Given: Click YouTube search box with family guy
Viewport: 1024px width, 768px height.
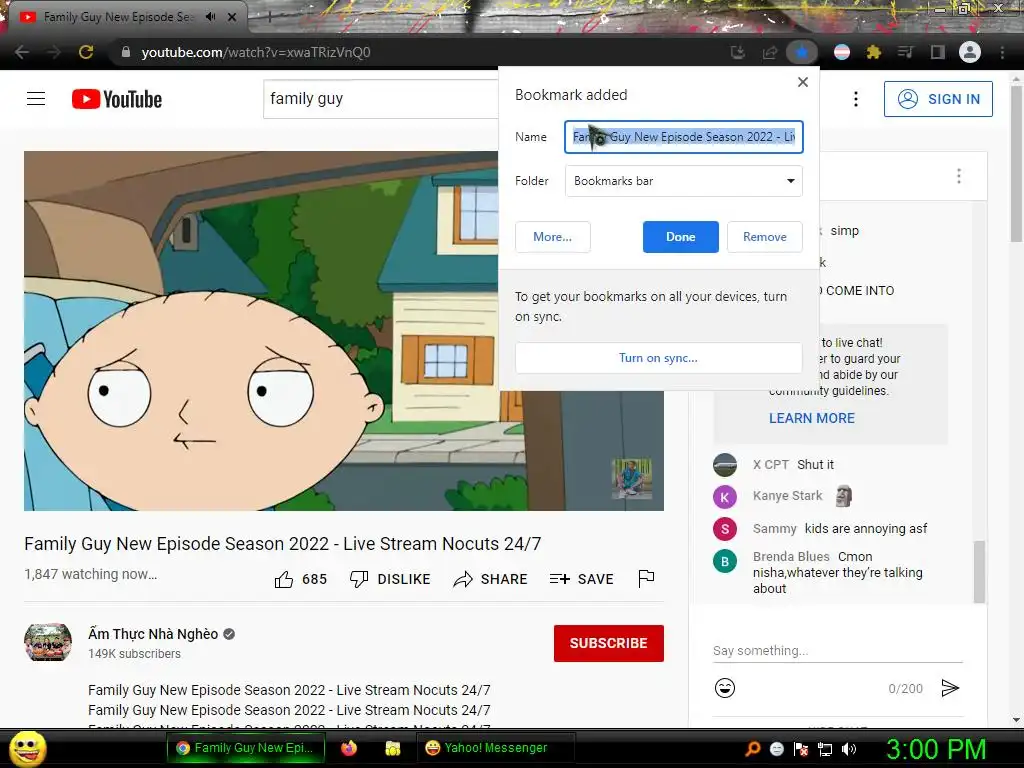Looking at the screenshot, I should [x=381, y=99].
